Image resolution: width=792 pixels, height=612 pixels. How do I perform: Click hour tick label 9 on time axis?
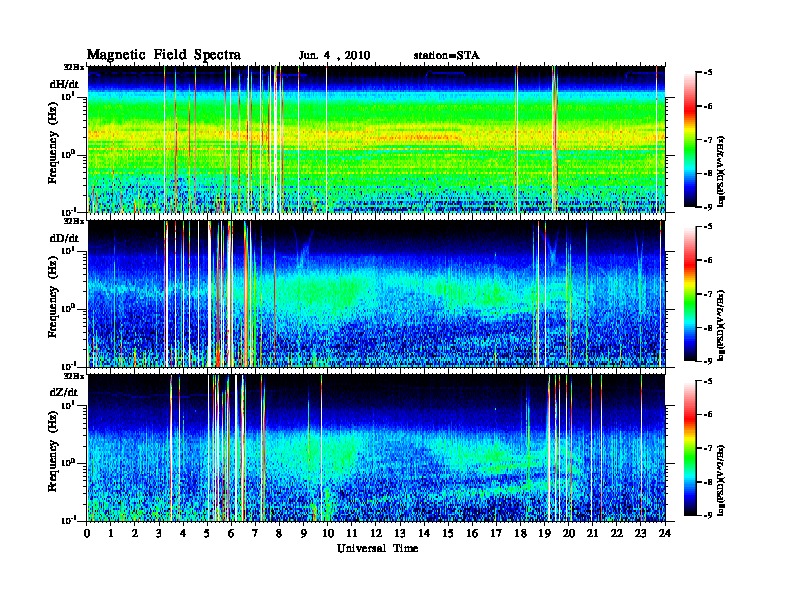pos(304,533)
